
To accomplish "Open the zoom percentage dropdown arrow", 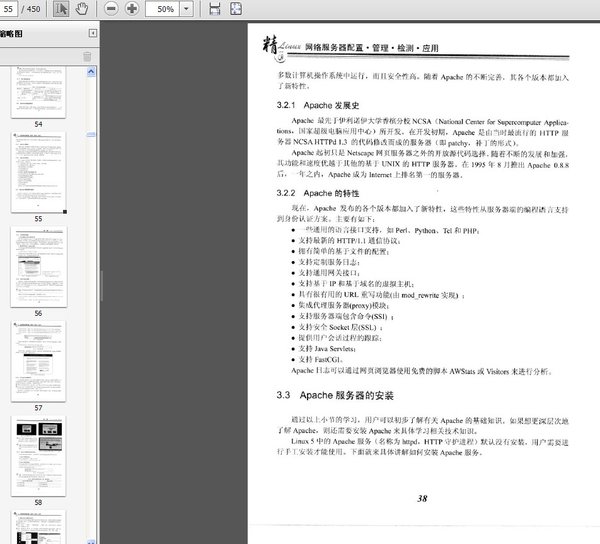I will 186,9.
